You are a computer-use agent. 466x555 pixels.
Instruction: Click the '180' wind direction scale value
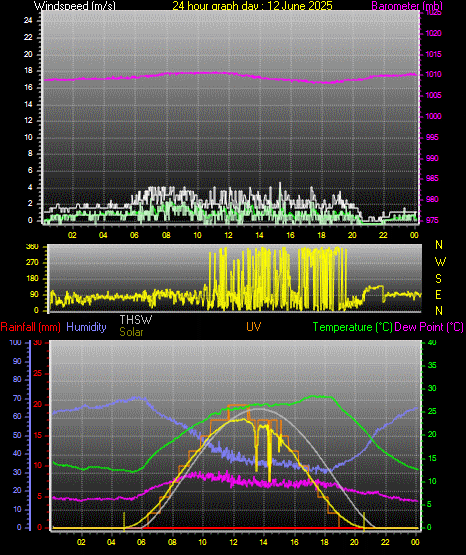(32, 279)
